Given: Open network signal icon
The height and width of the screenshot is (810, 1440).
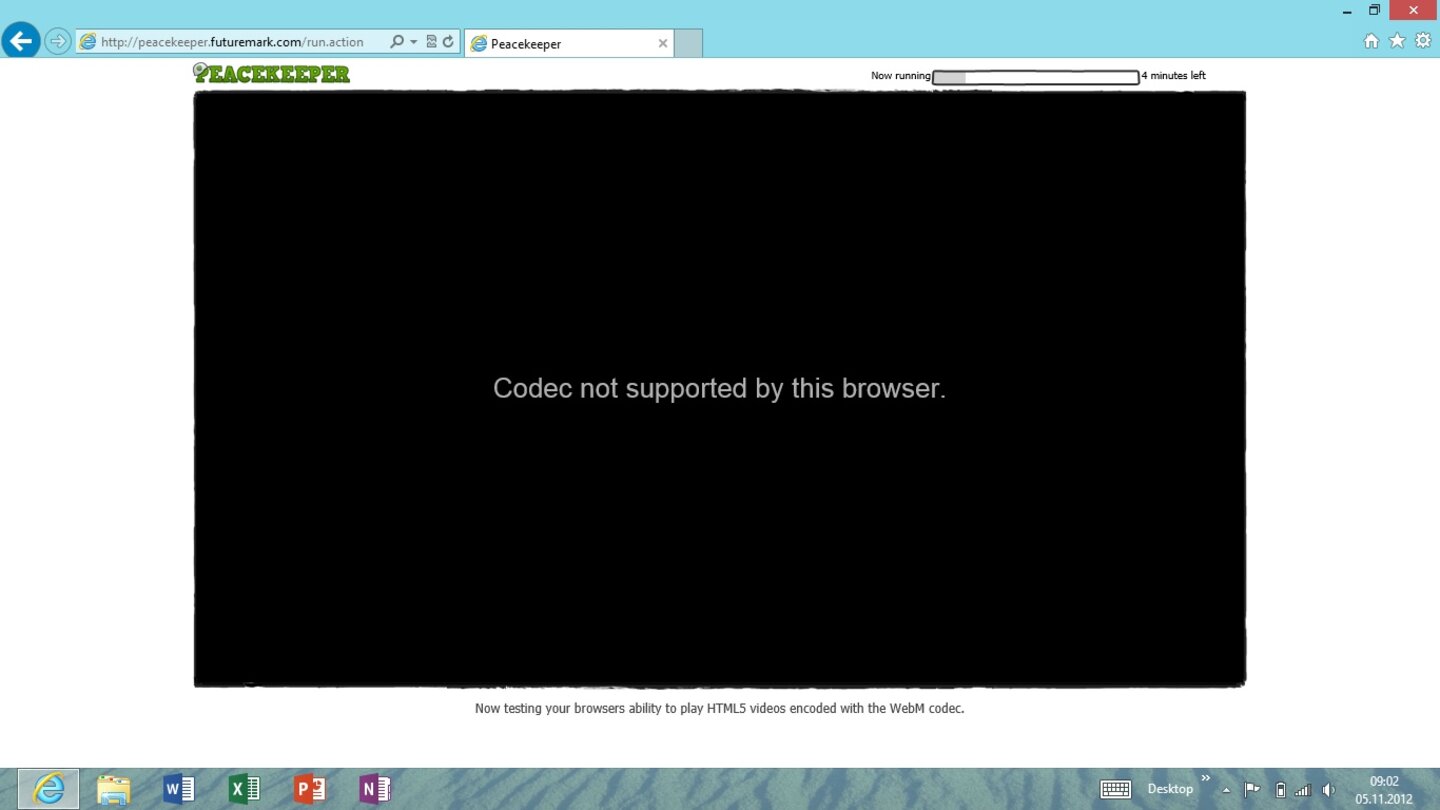Looking at the screenshot, I should [1302, 790].
